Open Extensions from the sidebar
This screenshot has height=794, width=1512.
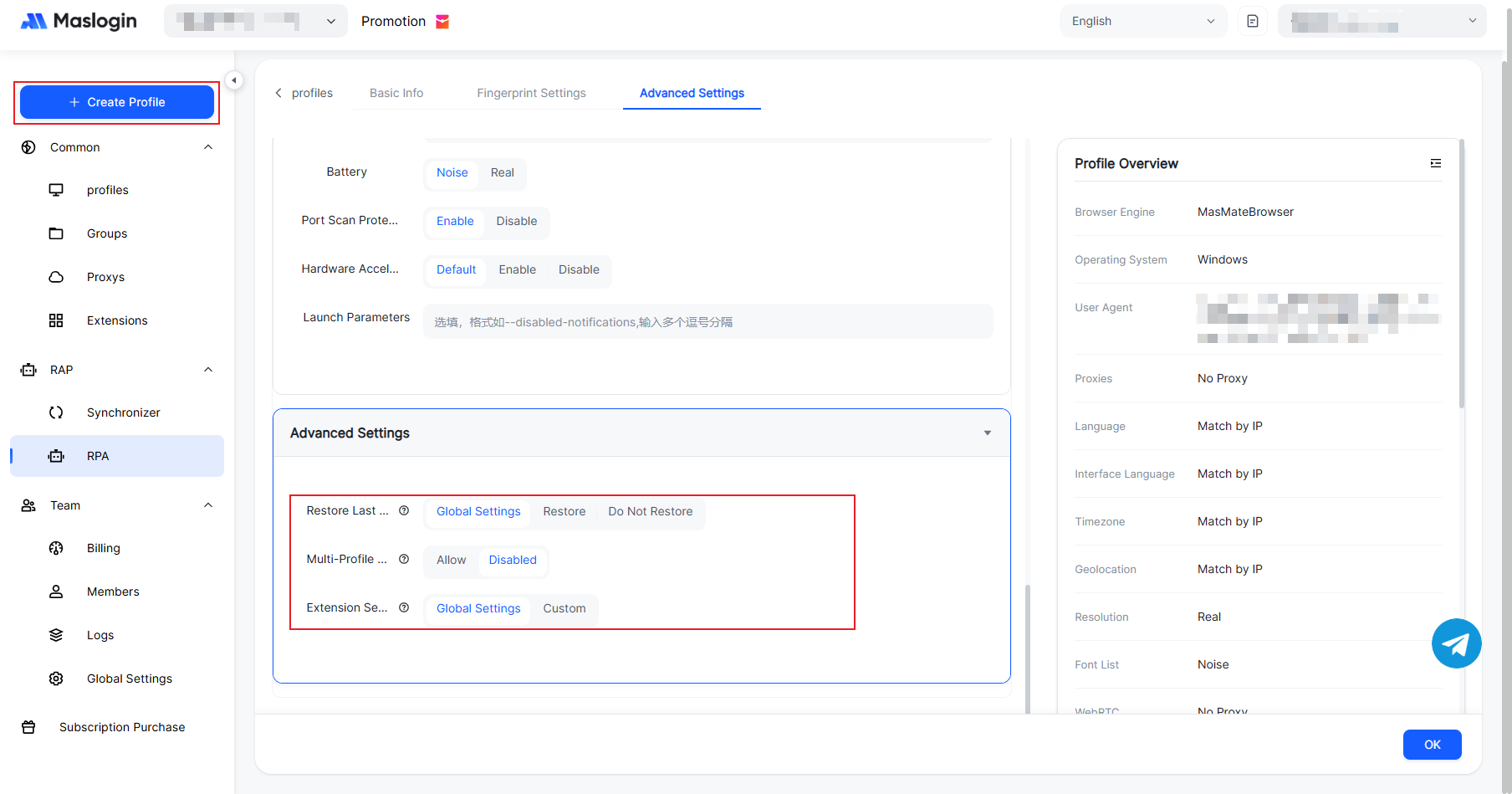pyautogui.click(x=116, y=320)
